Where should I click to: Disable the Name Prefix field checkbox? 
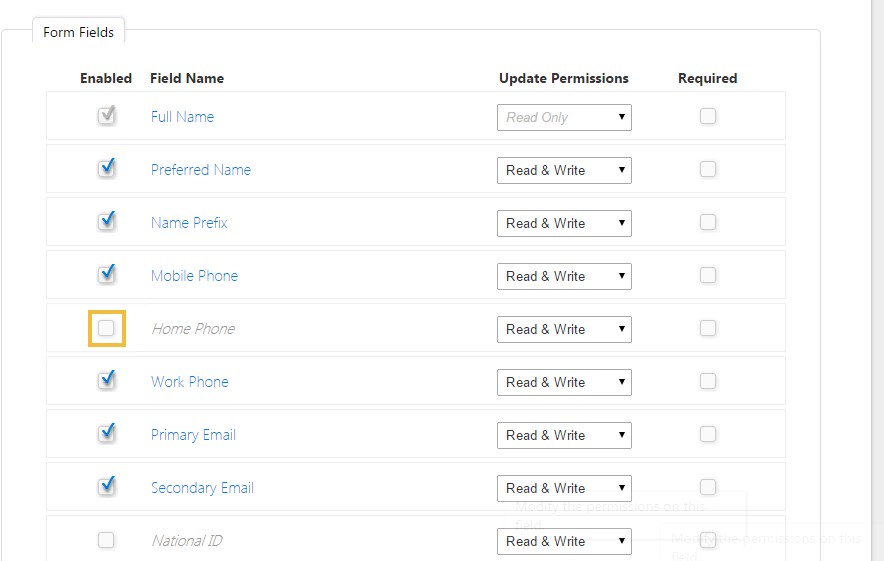tap(106, 222)
